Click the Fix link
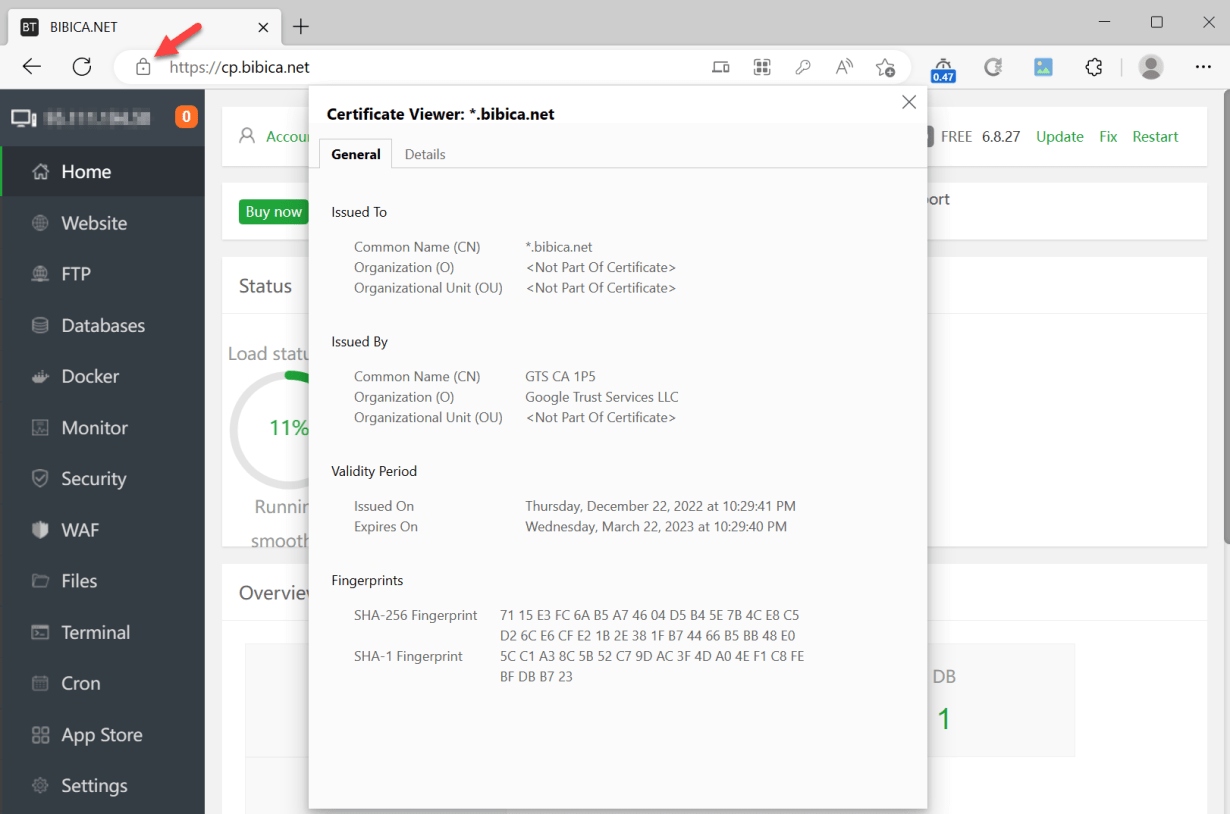Viewport: 1230px width, 814px height. click(x=1108, y=137)
